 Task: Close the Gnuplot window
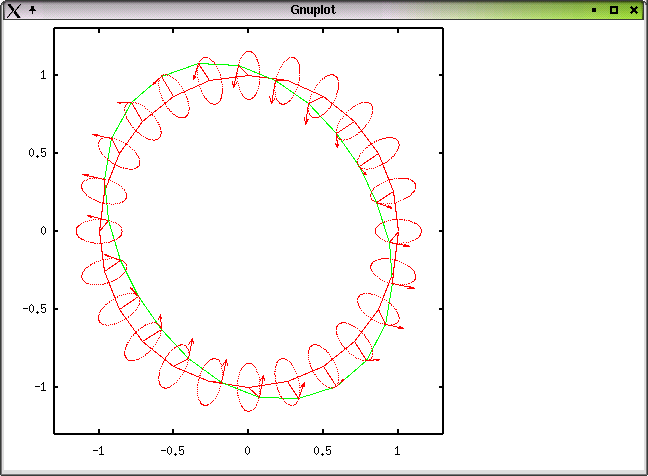pos(634,9)
